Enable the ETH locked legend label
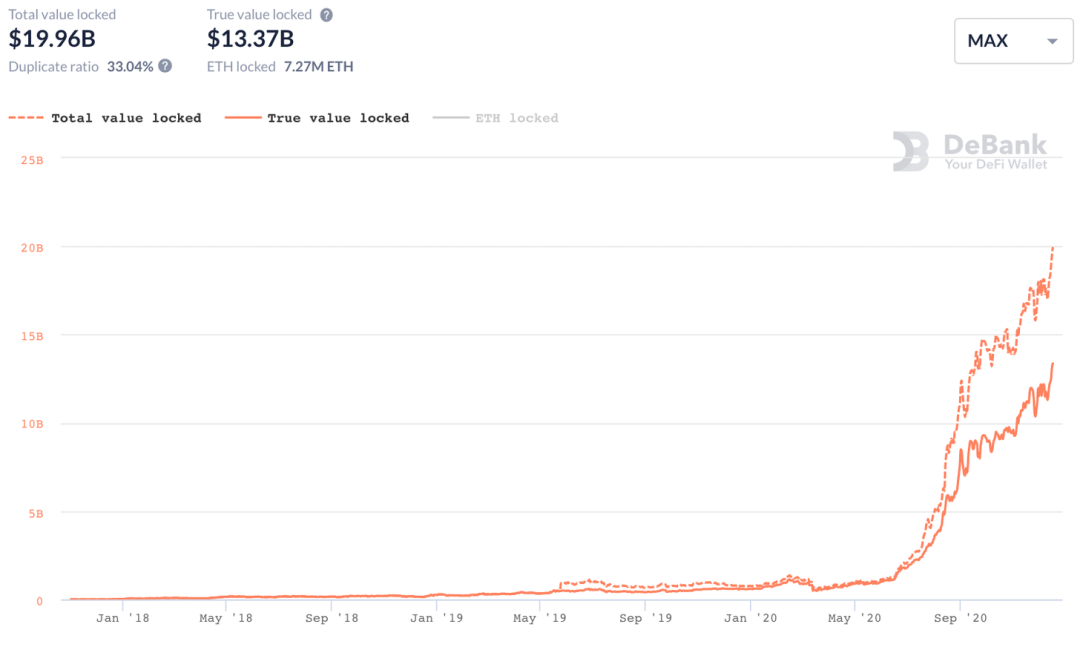The height and width of the screenshot is (650, 1080). click(518, 118)
